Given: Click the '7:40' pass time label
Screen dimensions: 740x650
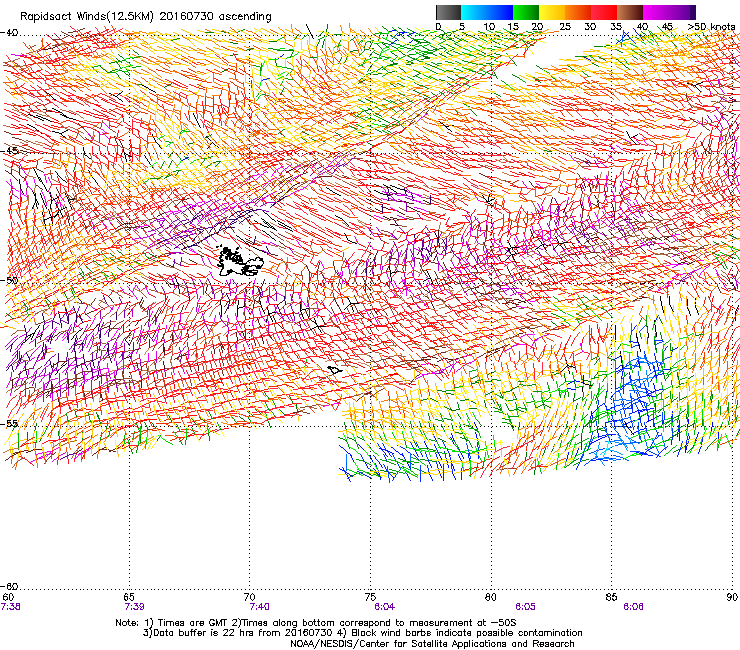Looking at the screenshot, I should (260, 607).
